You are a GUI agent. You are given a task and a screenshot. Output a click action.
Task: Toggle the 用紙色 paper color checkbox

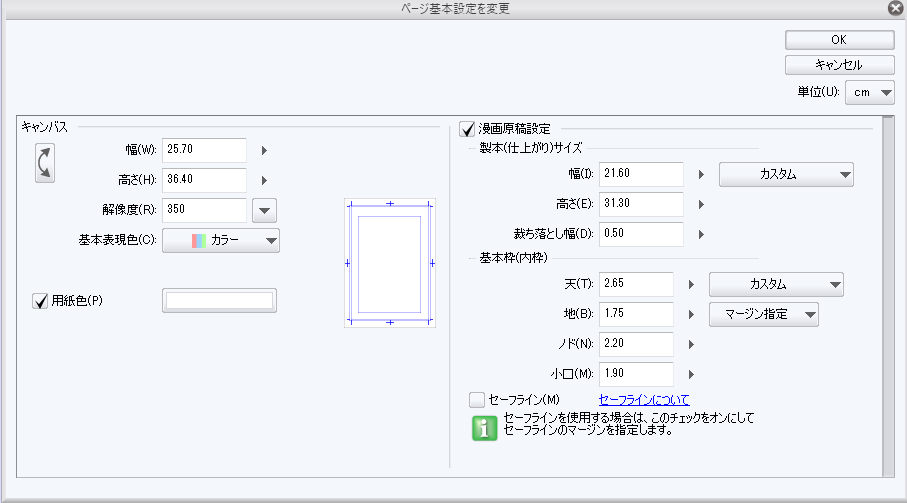click(x=41, y=300)
